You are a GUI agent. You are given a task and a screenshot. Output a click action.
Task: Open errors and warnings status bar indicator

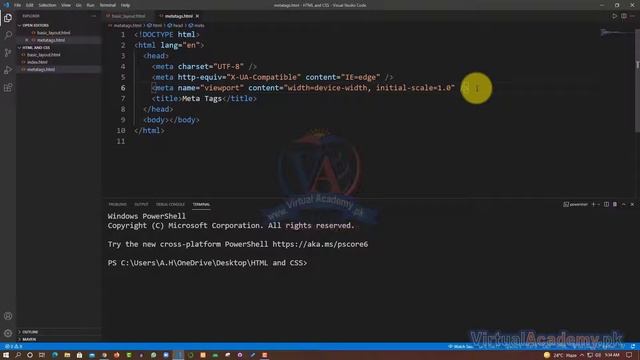click(13, 347)
